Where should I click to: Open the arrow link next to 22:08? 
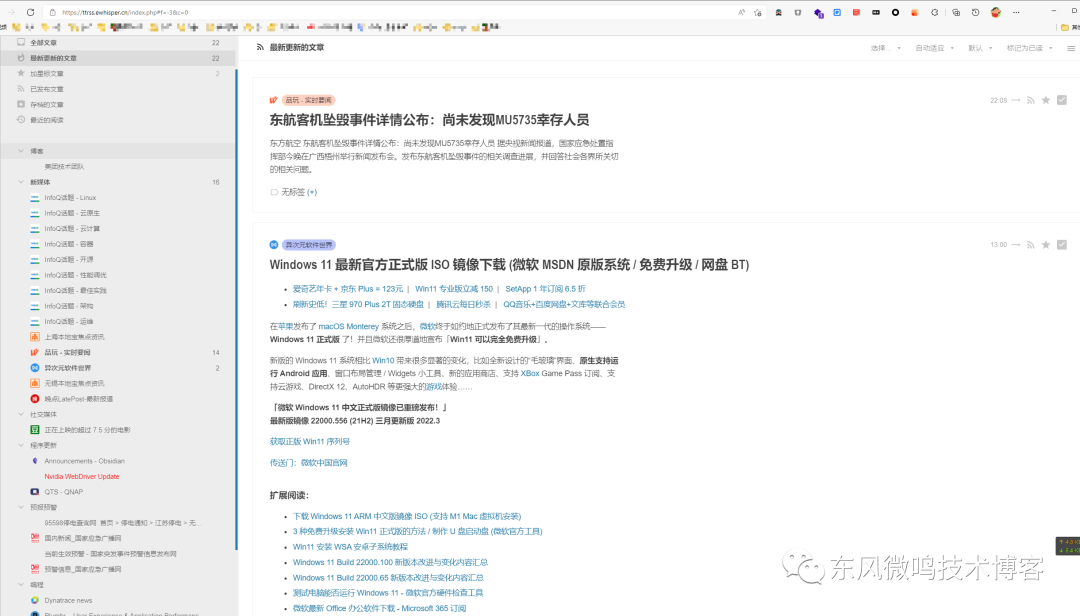1015,100
